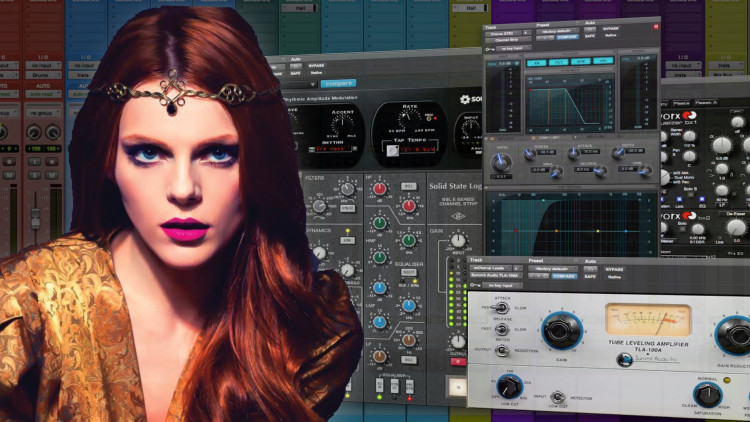Open no group dropdown on mixer channel
The height and width of the screenshot is (422, 750).
tap(44, 113)
